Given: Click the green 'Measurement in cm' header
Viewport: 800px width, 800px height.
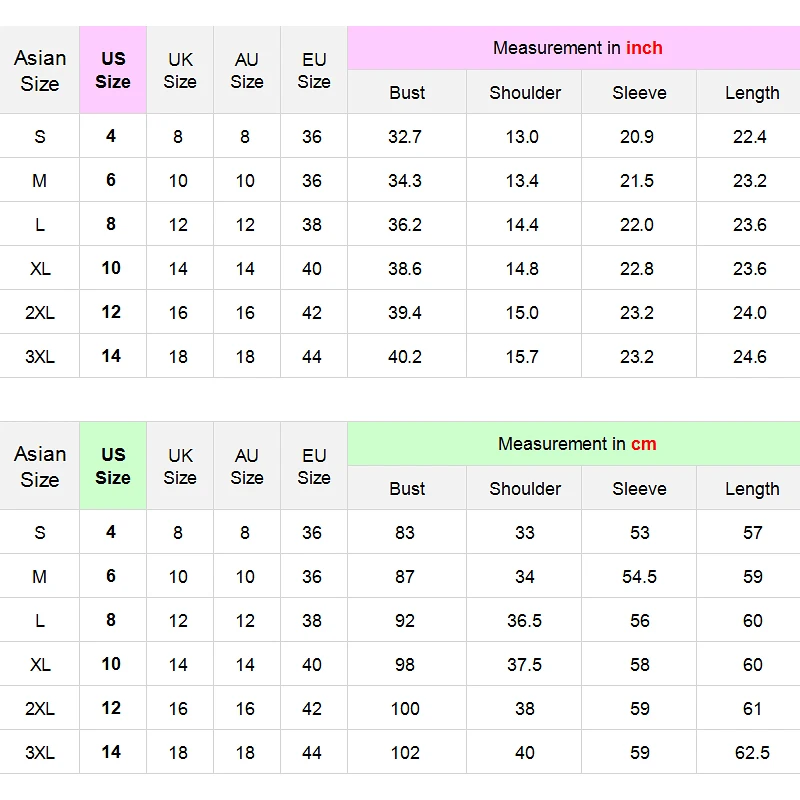Looking at the screenshot, I should (577, 444).
